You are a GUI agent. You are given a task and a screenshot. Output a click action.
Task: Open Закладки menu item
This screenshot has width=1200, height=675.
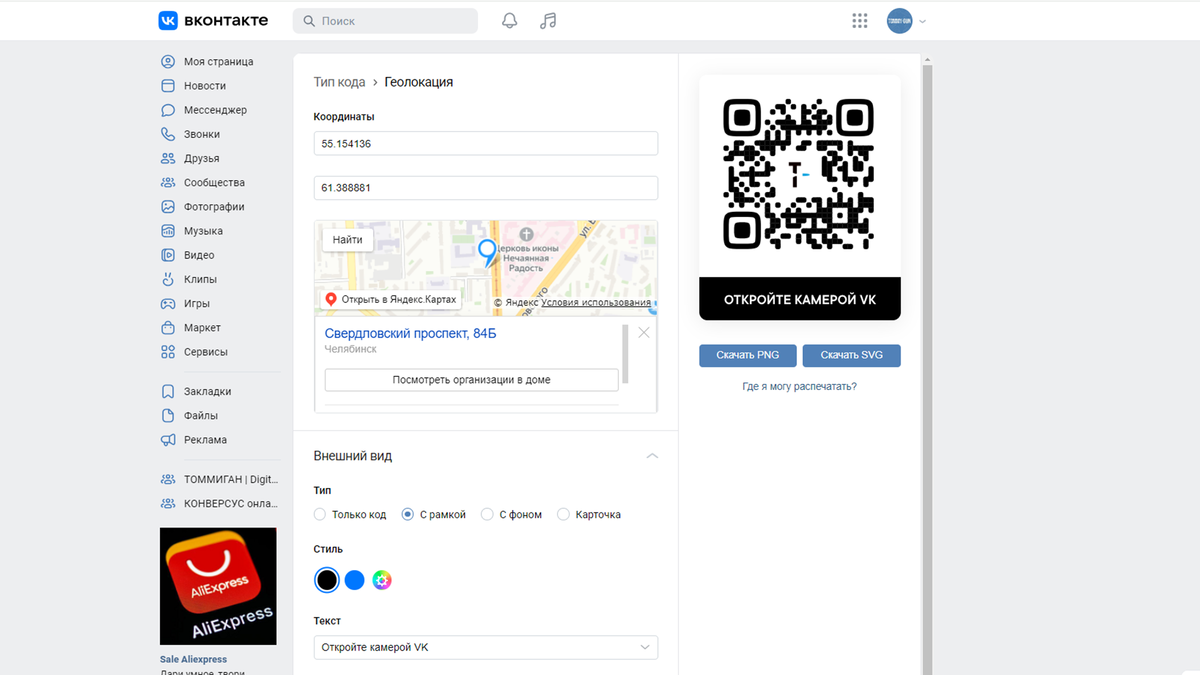207,391
